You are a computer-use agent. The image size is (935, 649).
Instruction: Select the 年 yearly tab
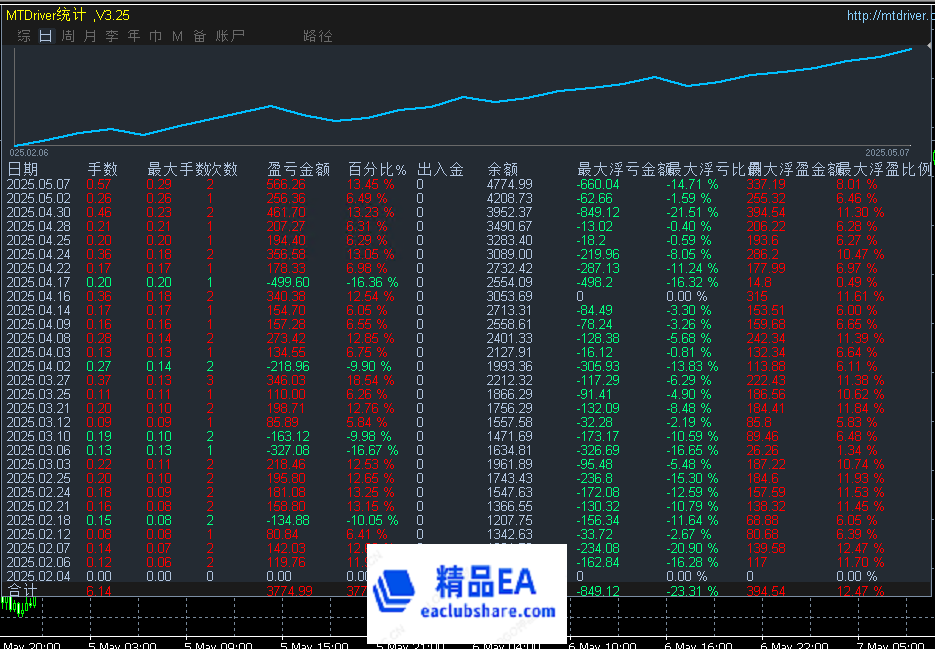pyautogui.click(x=134, y=36)
